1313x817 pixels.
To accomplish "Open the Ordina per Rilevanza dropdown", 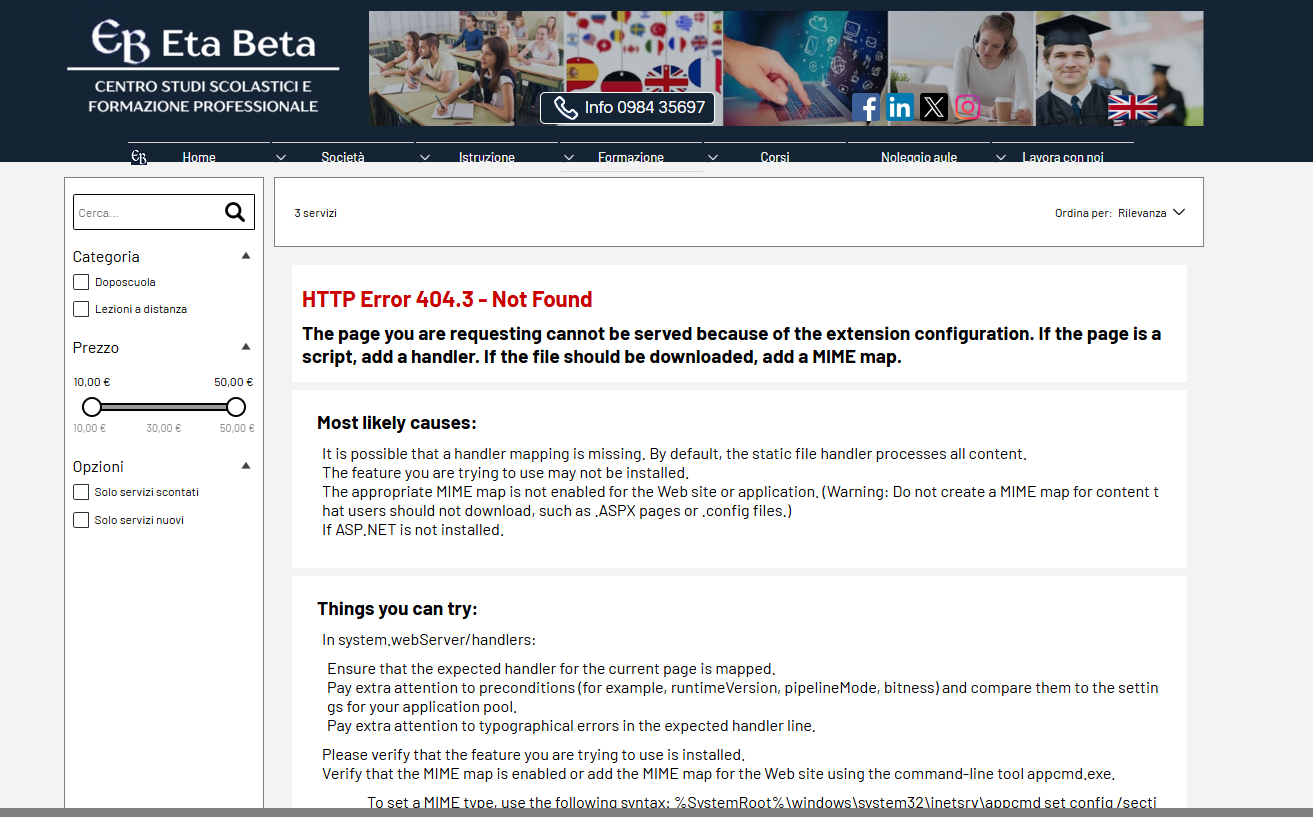I will coord(1150,213).
